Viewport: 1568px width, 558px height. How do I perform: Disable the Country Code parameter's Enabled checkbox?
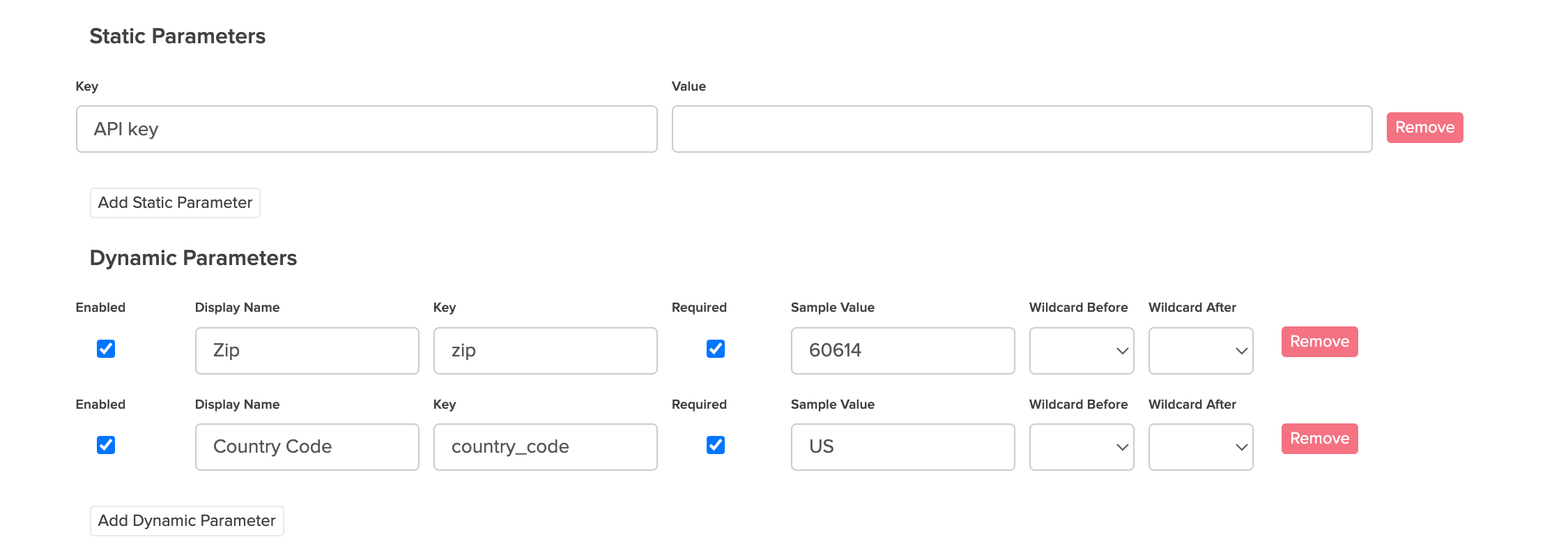tap(106, 445)
